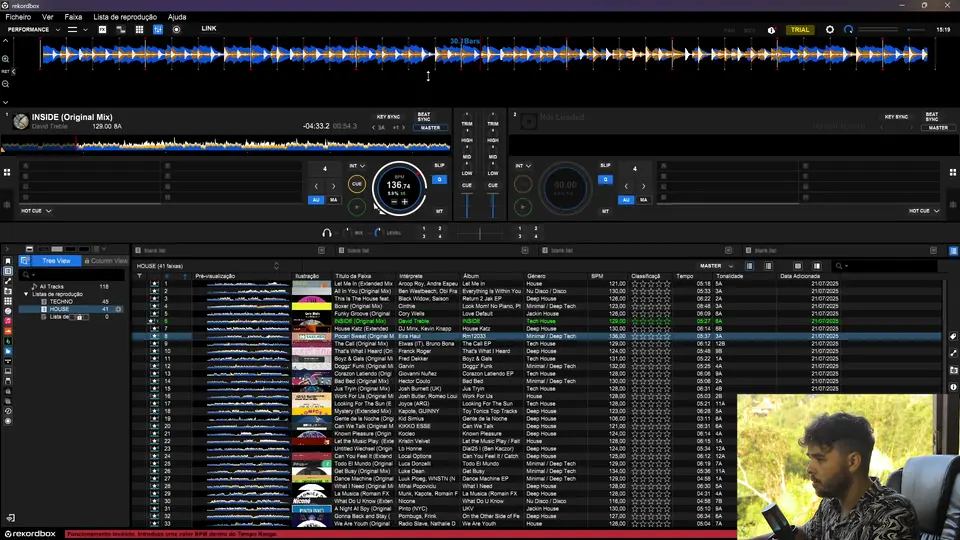Image resolution: width=960 pixels, height=540 pixels.
Task: Open deck 1 INT dropdown
Action: point(357,166)
